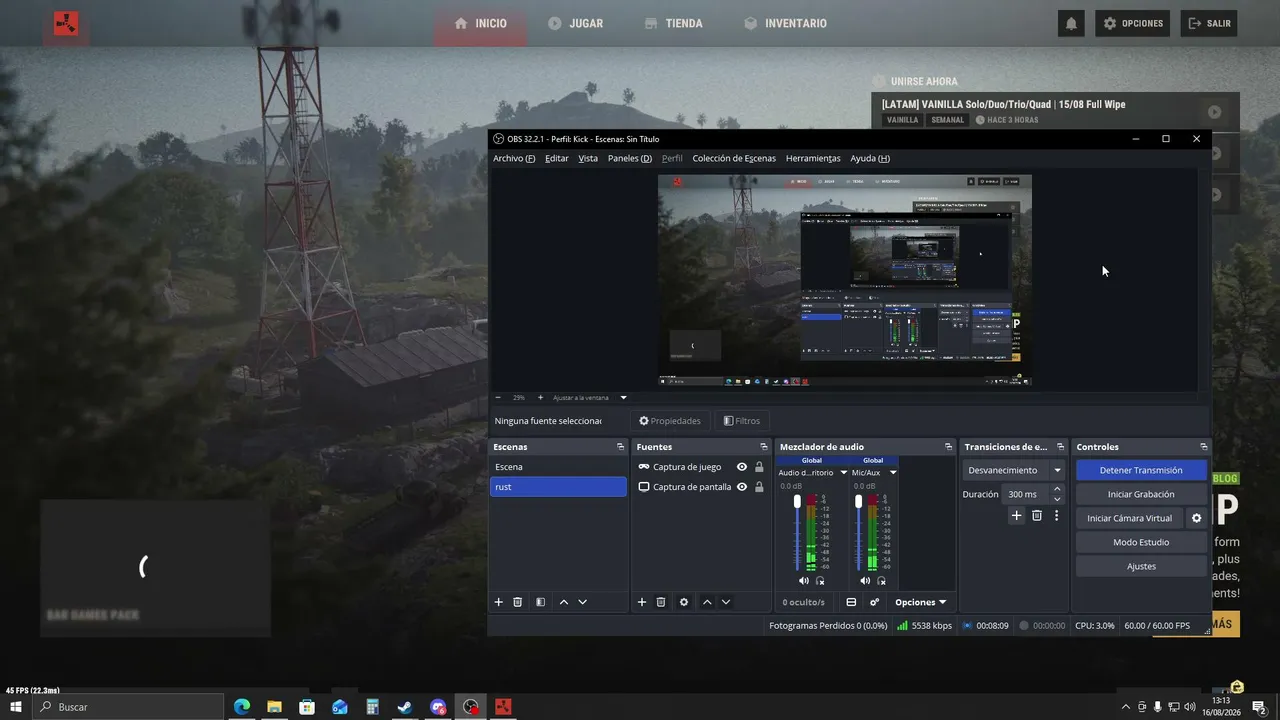Add a new scene in Escenas panel

tap(499, 602)
